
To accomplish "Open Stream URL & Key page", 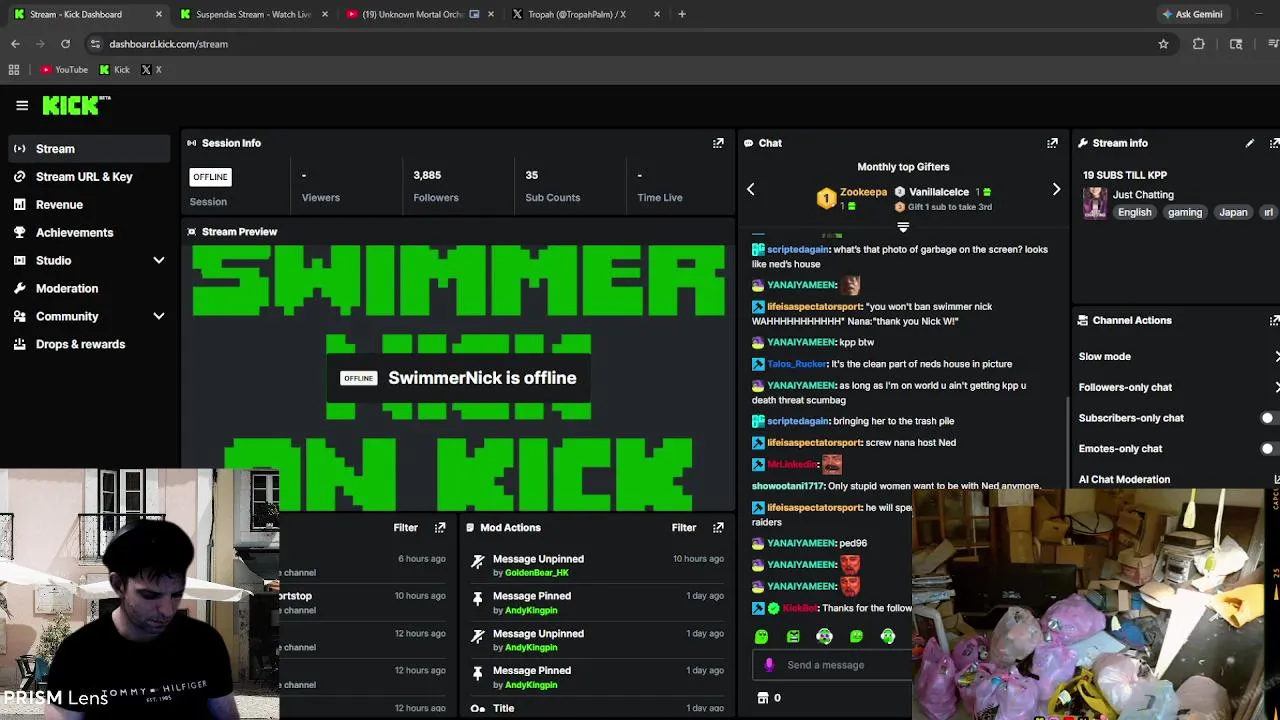I will click(x=89, y=177).
